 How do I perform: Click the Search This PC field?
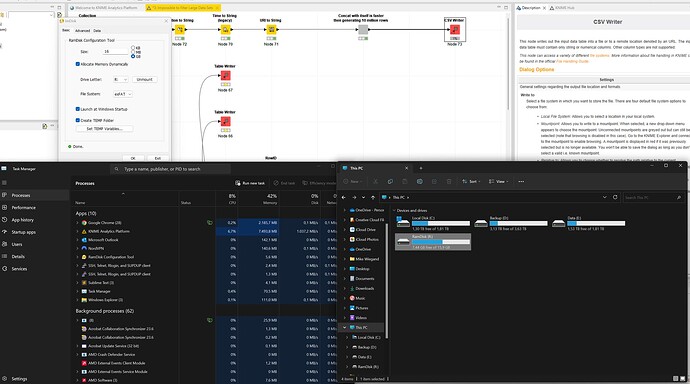pyautogui.click(x=653, y=197)
